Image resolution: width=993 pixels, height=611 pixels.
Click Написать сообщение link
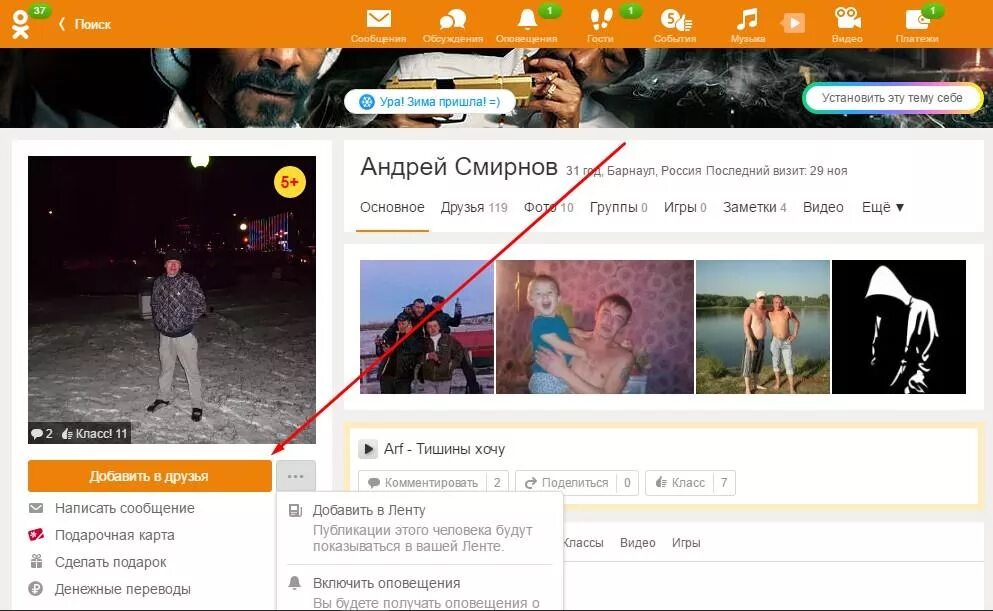click(125, 508)
